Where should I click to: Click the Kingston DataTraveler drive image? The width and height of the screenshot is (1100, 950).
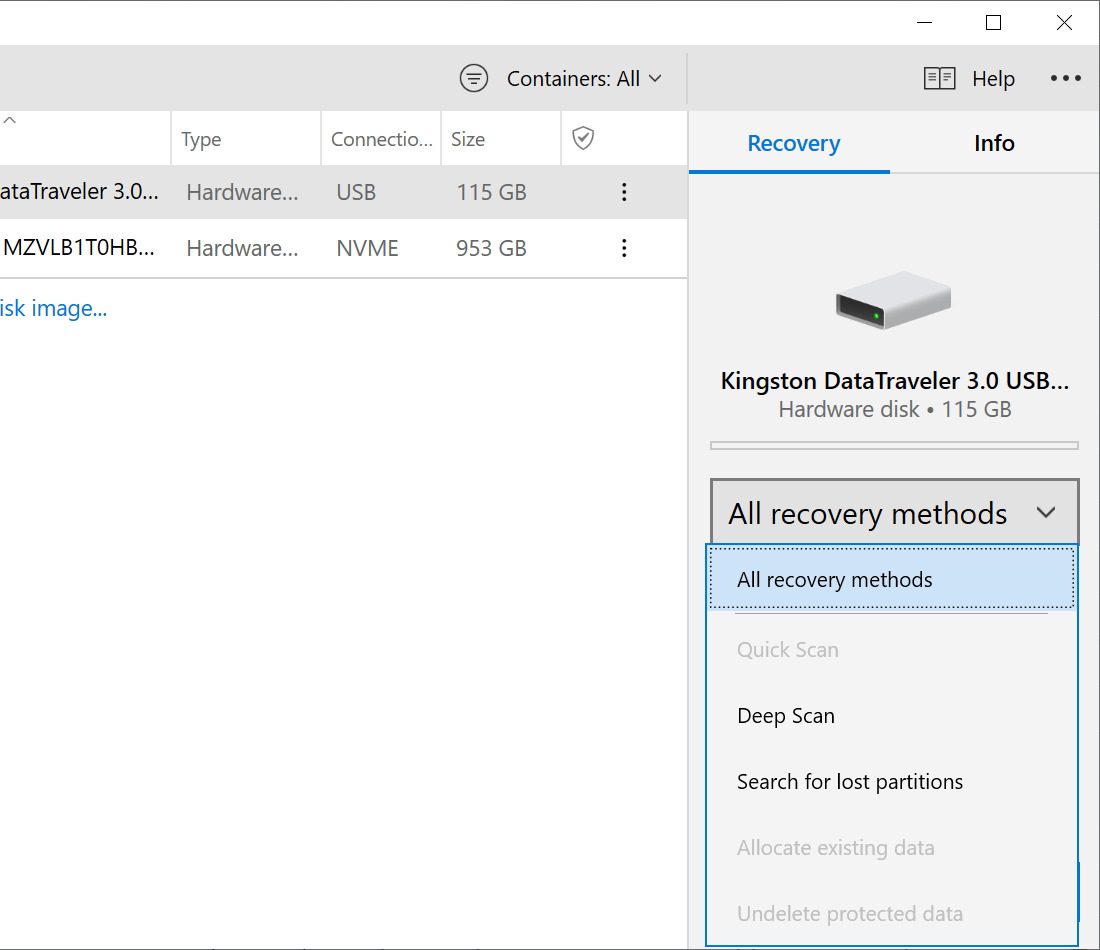[893, 300]
